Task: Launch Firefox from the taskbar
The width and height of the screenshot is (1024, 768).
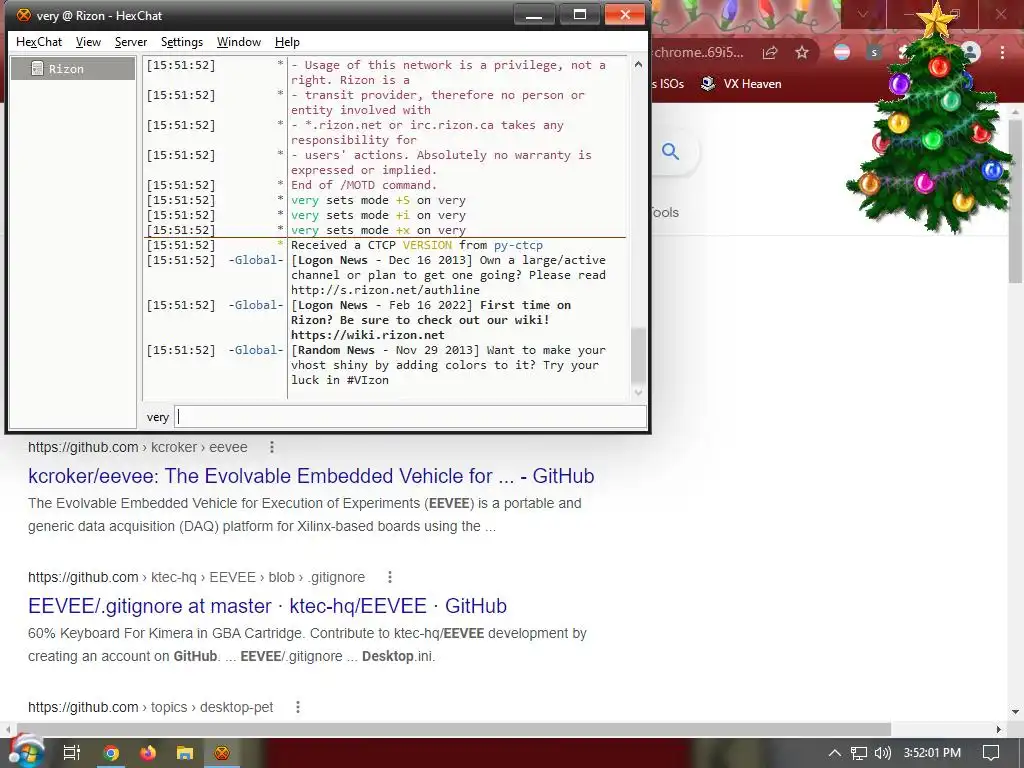Action: point(148,753)
